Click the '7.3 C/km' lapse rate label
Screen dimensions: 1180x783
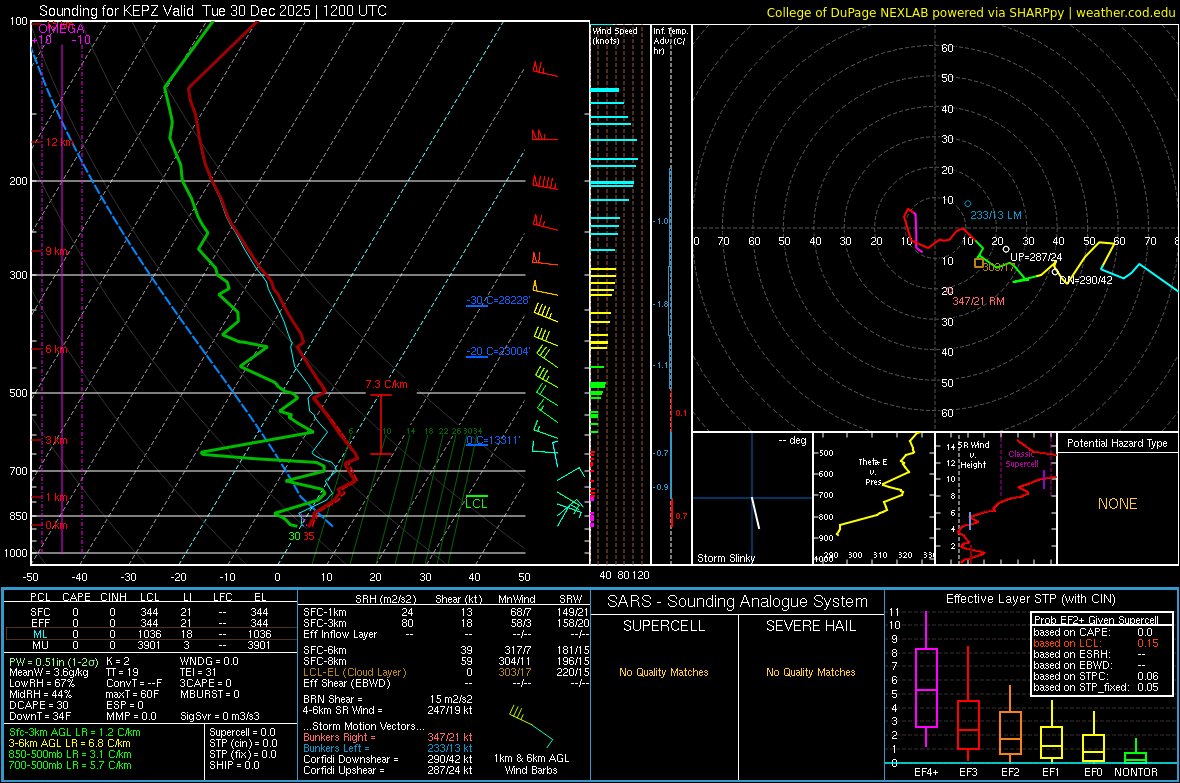(x=387, y=384)
